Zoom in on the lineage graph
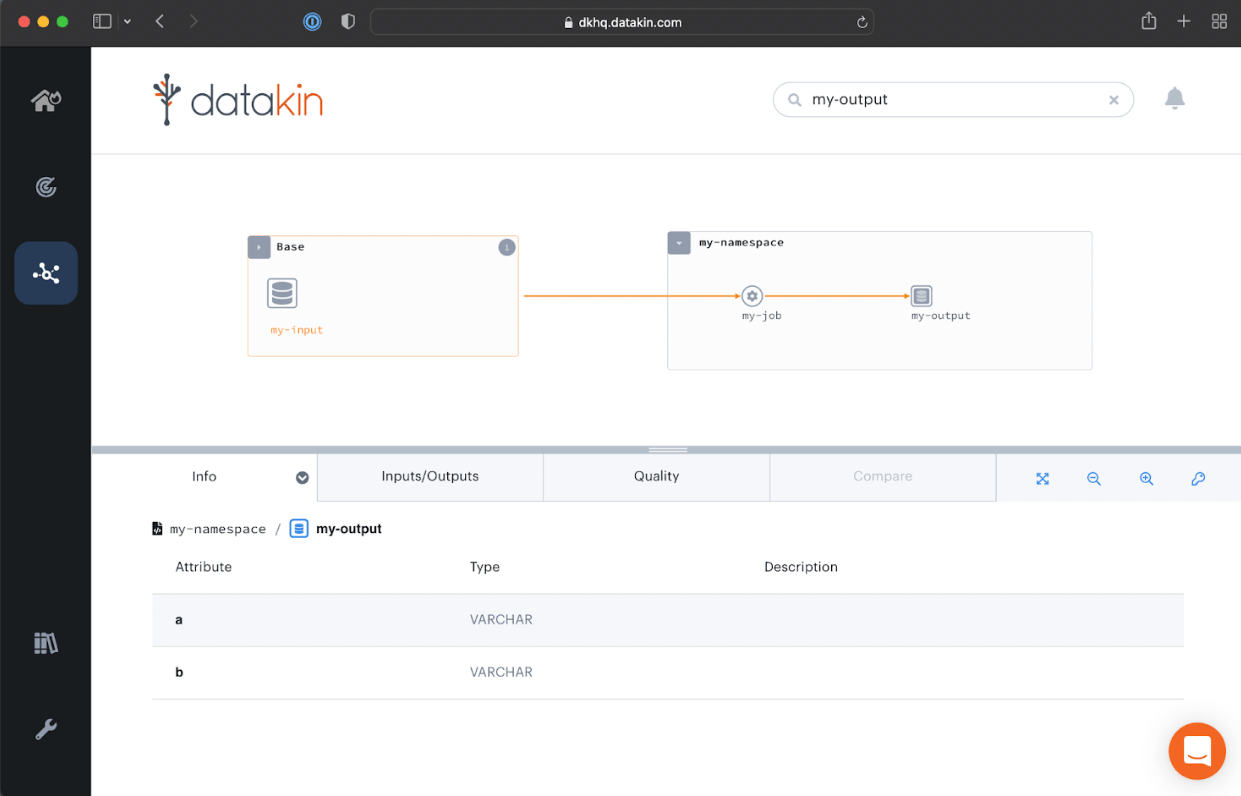This screenshot has width=1241, height=796. [x=1146, y=478]
